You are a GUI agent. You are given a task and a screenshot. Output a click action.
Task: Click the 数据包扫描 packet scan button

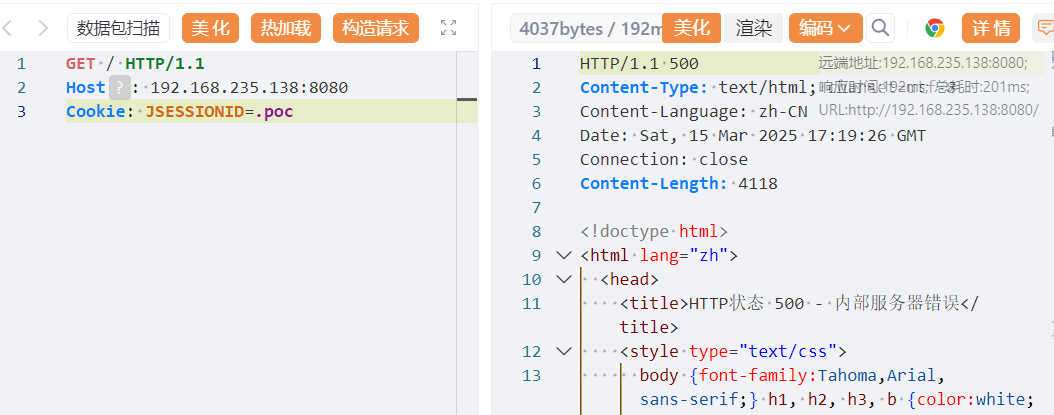tap(118, 28)
